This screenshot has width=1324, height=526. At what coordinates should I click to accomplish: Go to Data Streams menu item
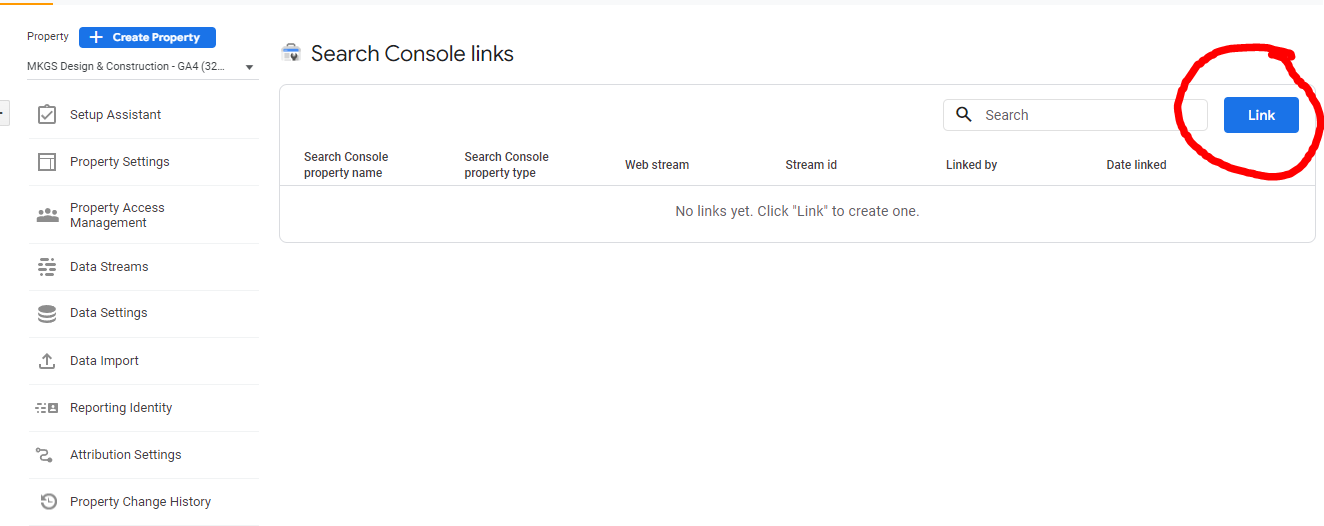pyautogui.click(x=109, y=267)
